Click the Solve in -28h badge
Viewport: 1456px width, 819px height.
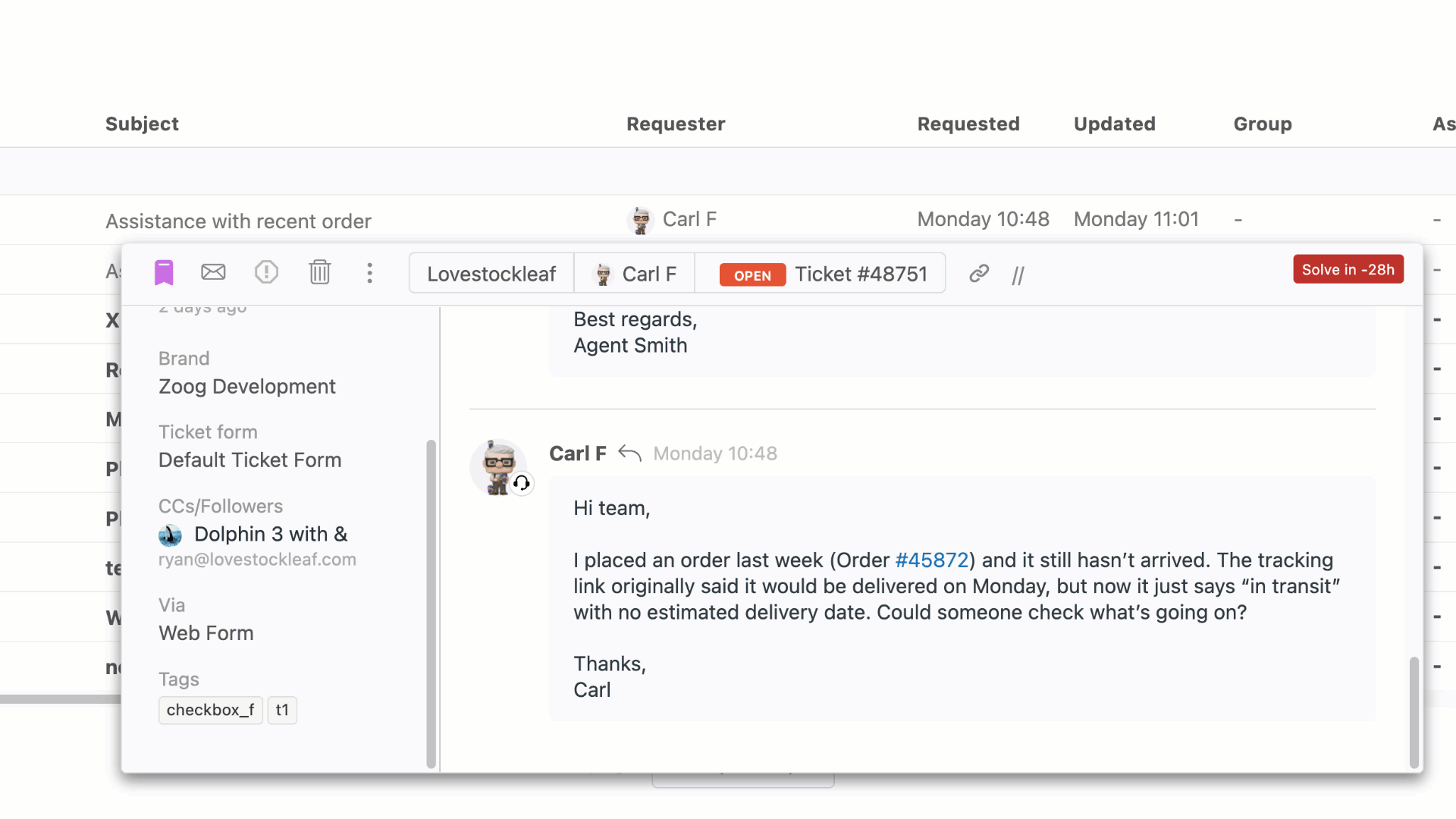coord(1348,270)
